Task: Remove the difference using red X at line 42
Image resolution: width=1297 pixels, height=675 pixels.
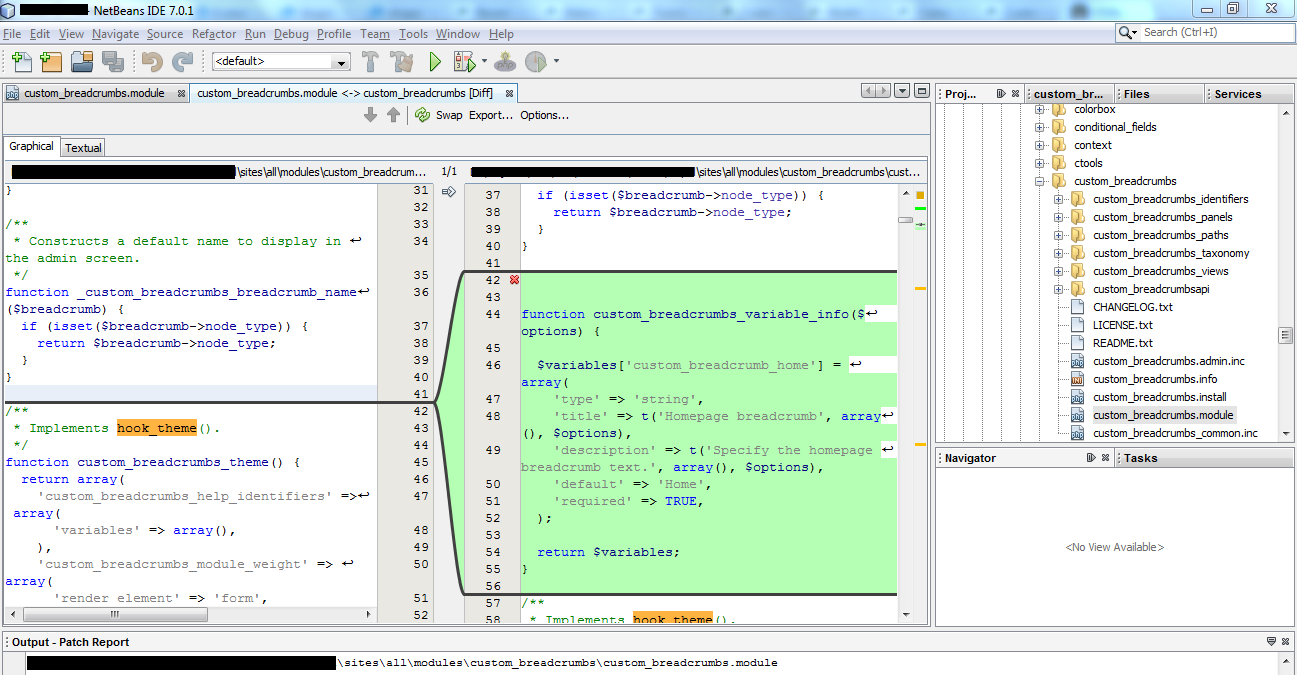Action: pos(514,280)
